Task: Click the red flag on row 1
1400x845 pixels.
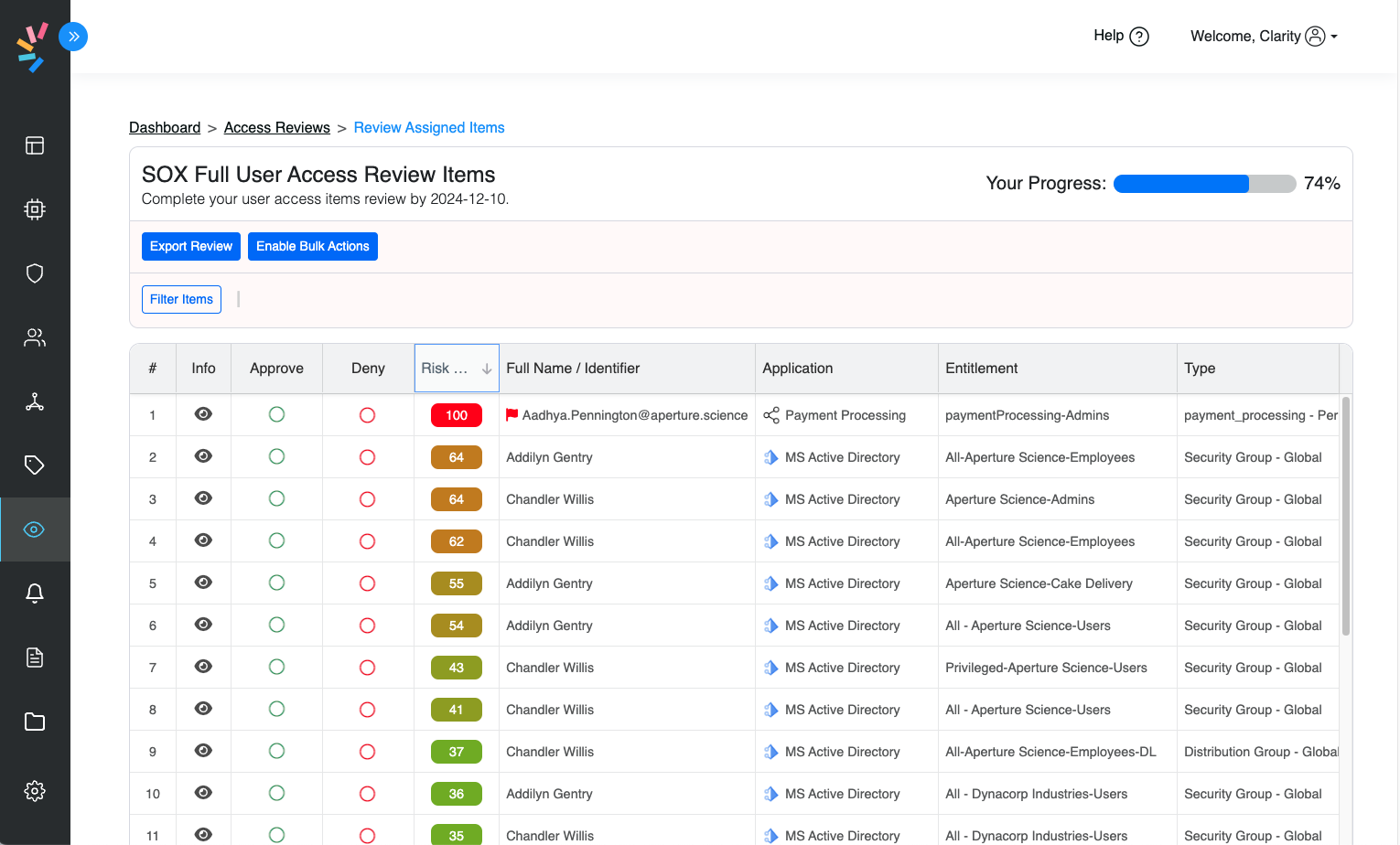Action: click(512, 415)
